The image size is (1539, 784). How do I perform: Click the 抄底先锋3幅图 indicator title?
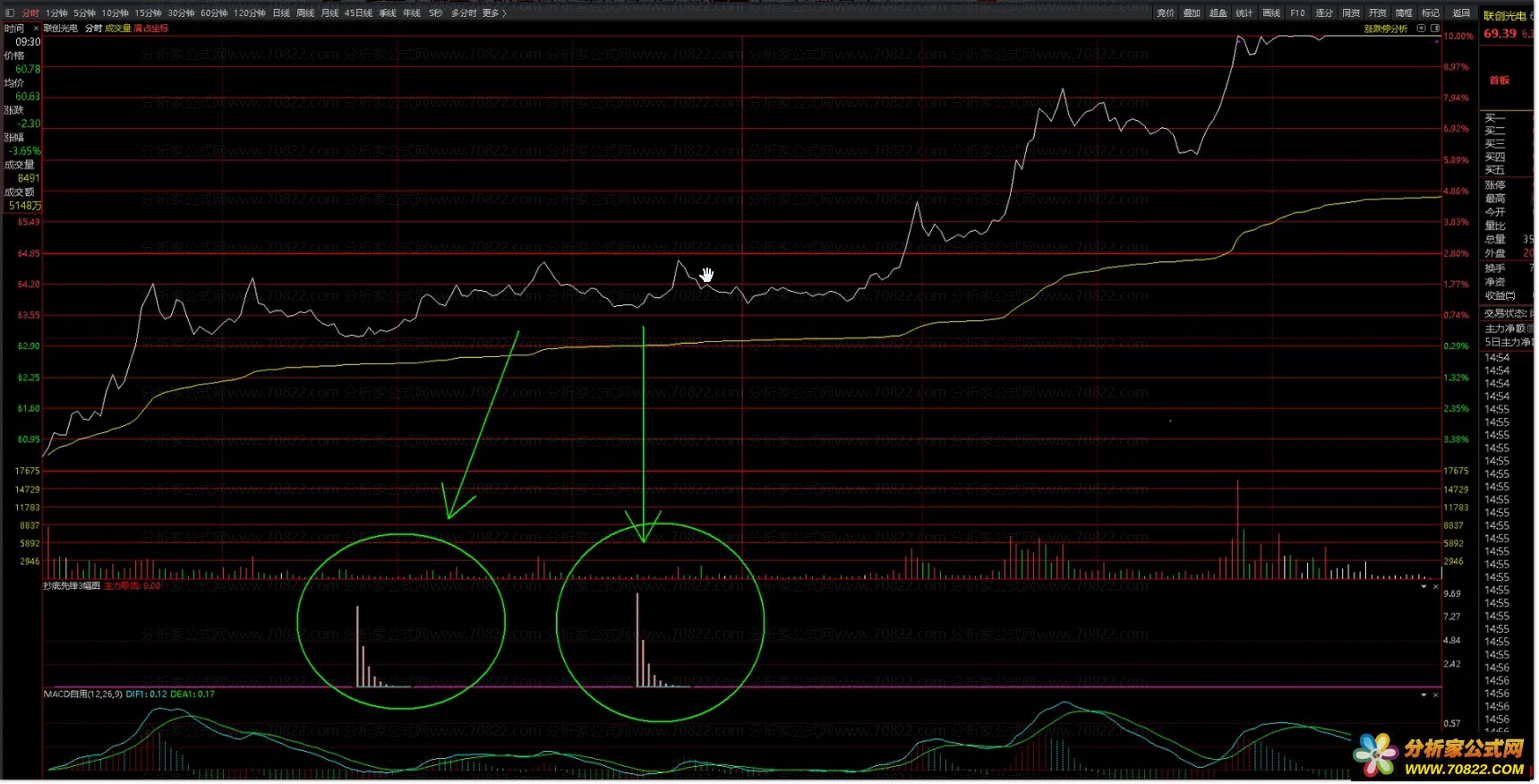pos(72,586)
